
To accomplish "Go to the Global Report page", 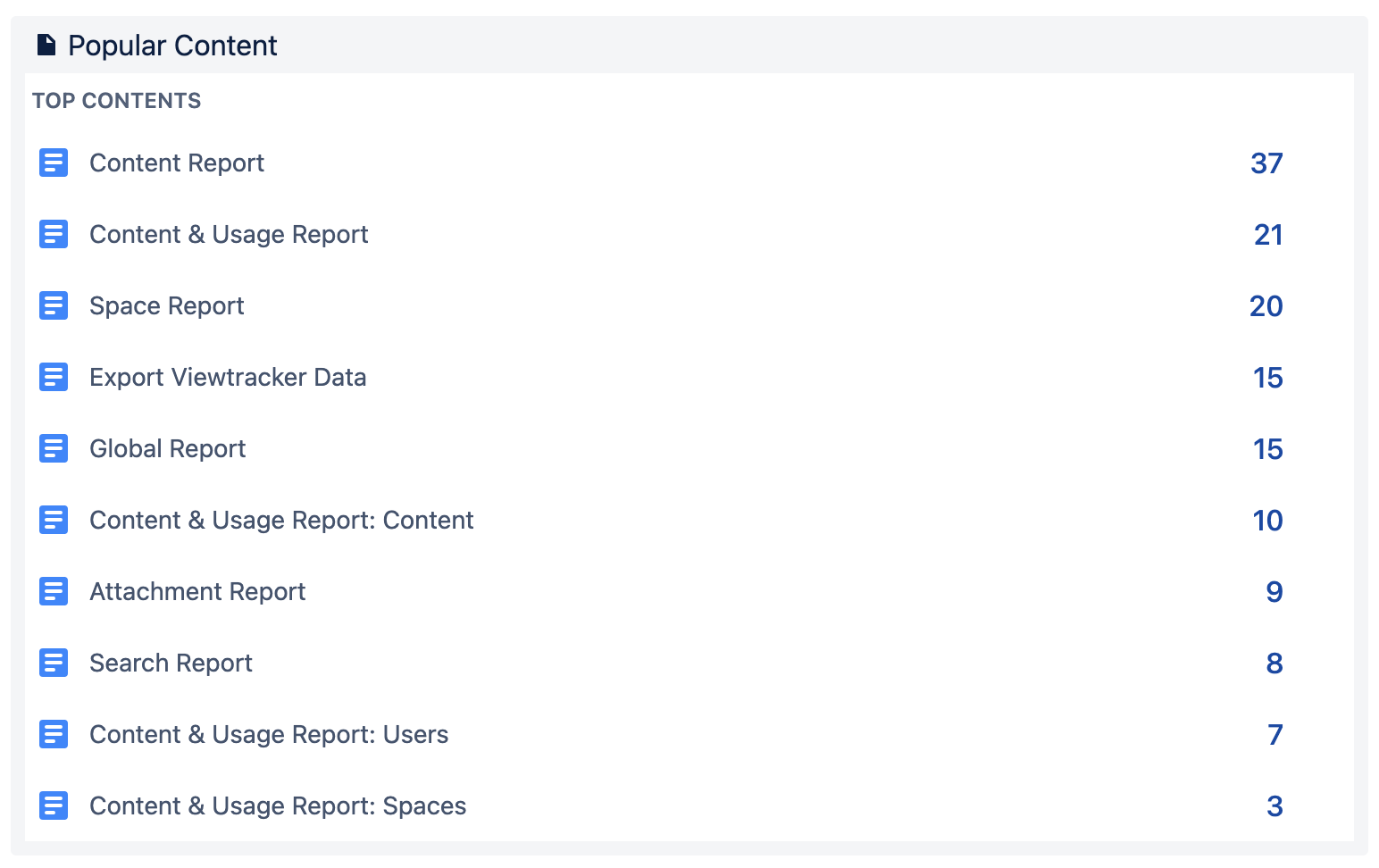I will click(x=167, y=448).
